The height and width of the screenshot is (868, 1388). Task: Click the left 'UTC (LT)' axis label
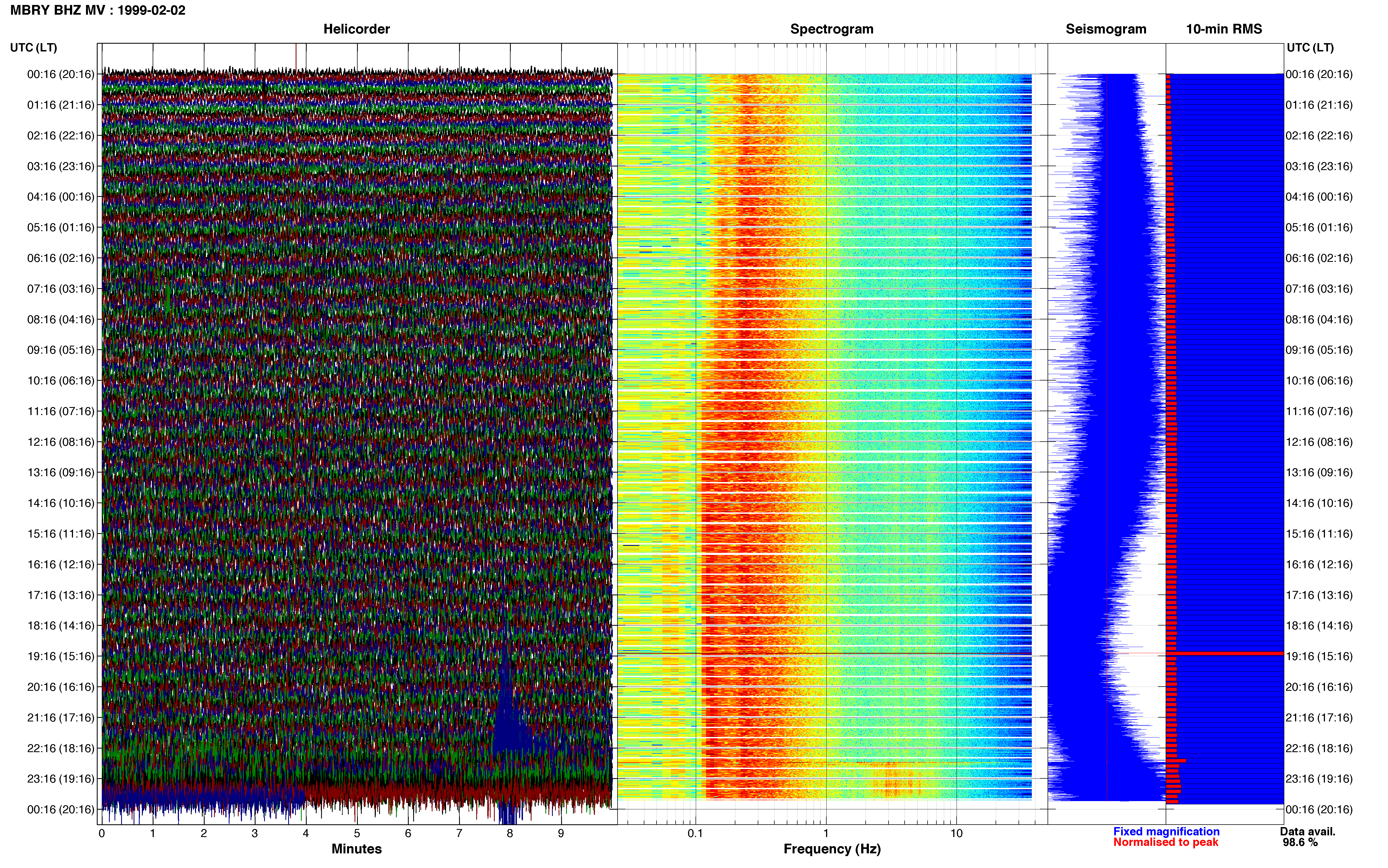34,48
